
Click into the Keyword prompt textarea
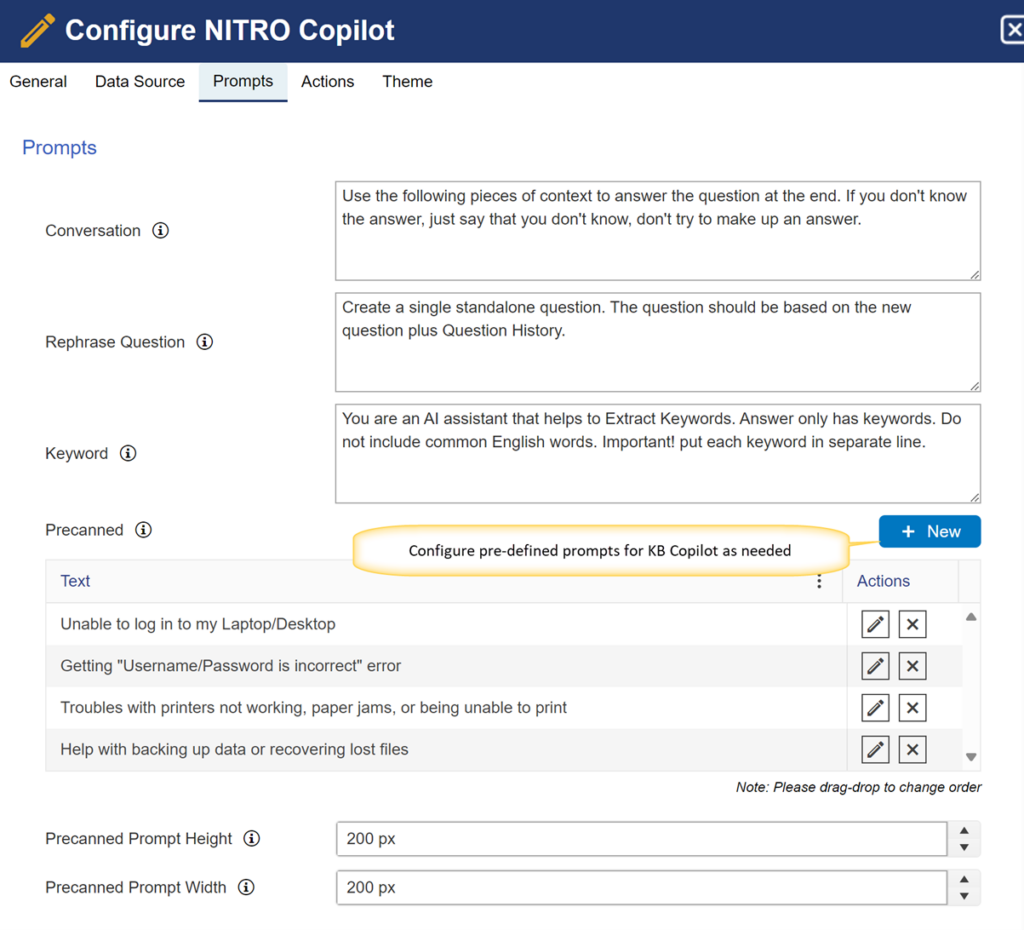[x=658, y=454]
